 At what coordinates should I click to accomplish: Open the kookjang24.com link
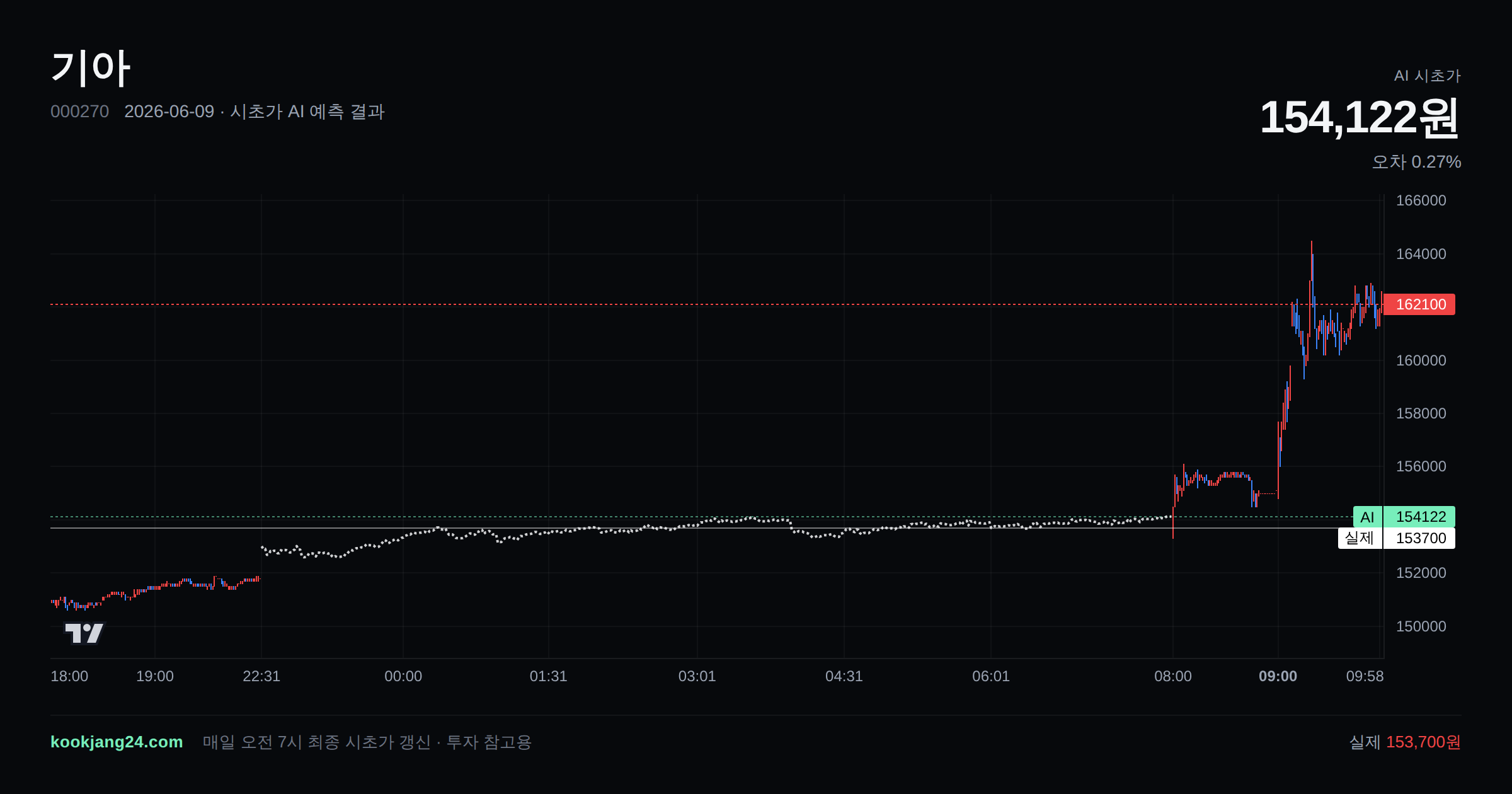tap(117, 742)
